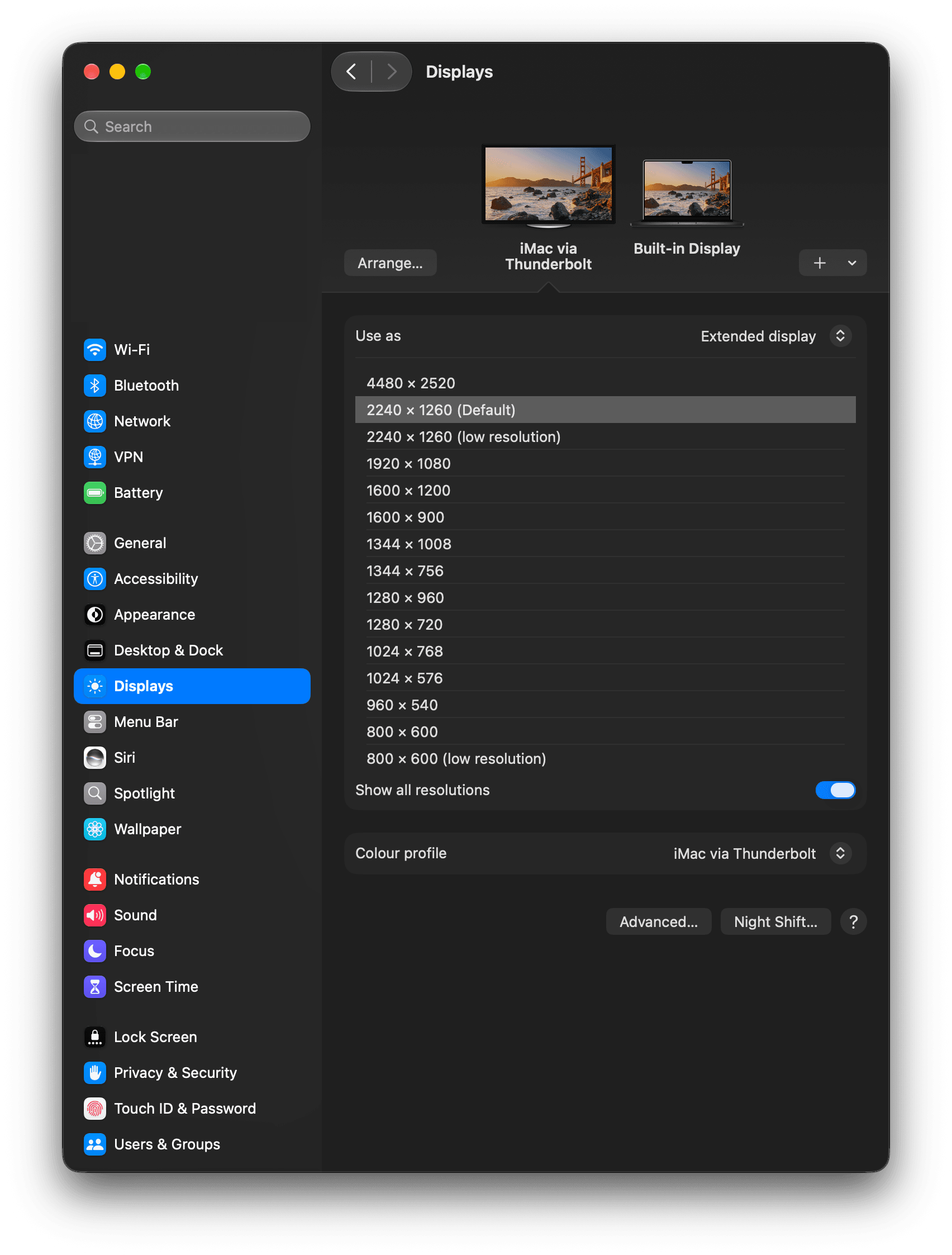The image size is (952, 1255).
Task: Click the Menu Bar icon
Action: (x=95, y=722)
